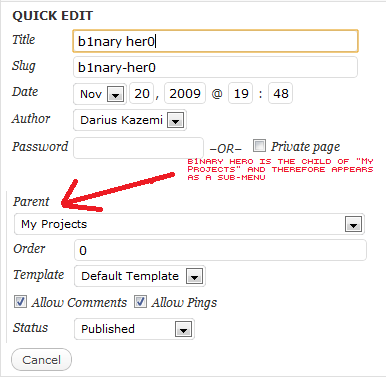The image size is (386, 377).
Task: Click the Slug text field
Action: coord(215,67)
